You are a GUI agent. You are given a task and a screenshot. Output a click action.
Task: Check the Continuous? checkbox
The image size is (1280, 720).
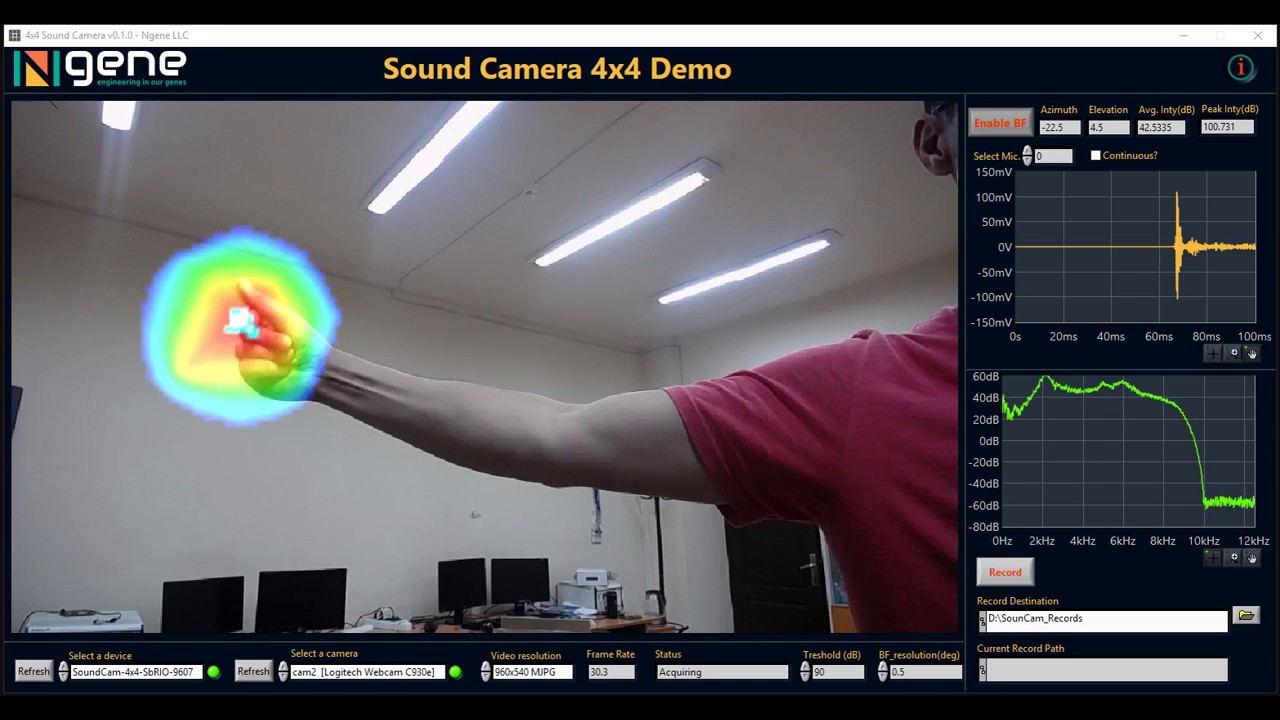(x=1096, y=155)
